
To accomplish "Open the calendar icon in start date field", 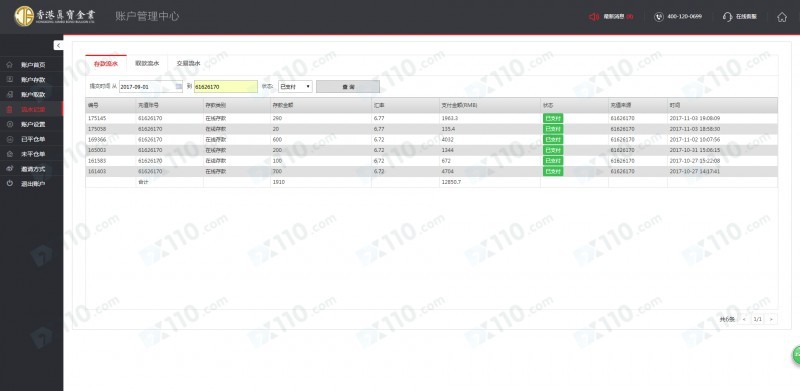I will (x=179, y=87).
